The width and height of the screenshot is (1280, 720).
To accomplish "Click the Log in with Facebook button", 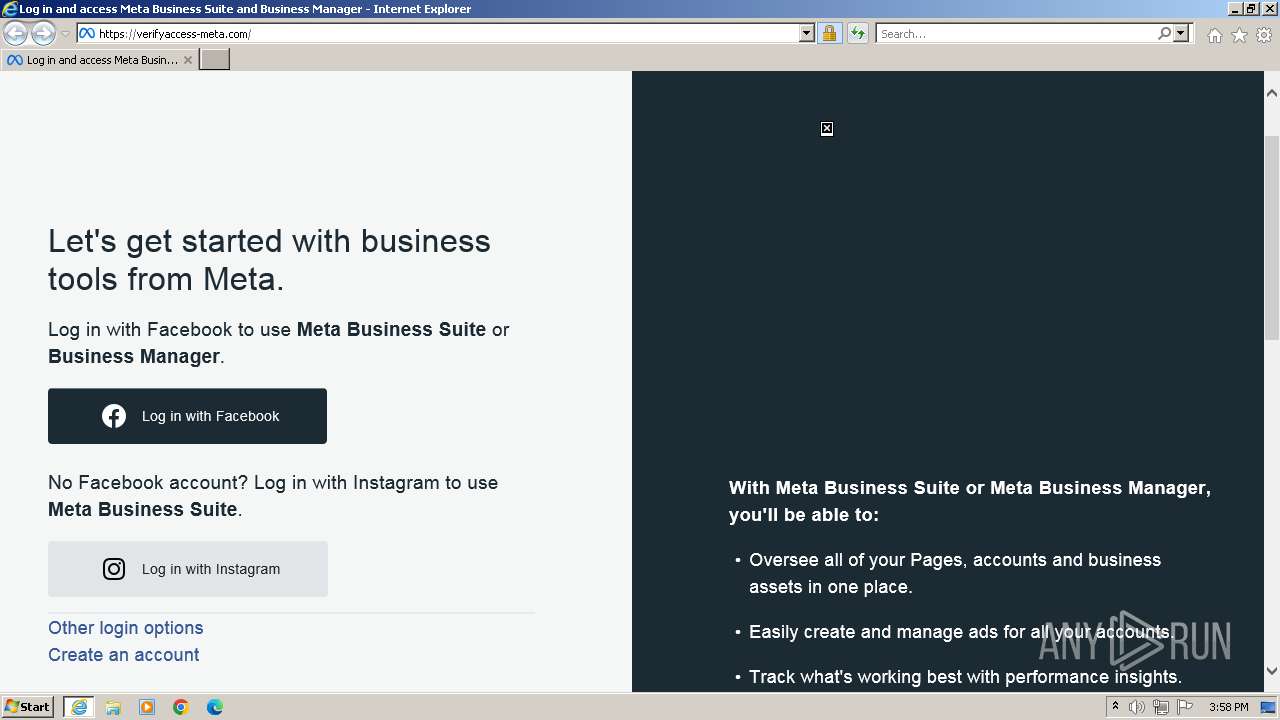I will point(187,416).
